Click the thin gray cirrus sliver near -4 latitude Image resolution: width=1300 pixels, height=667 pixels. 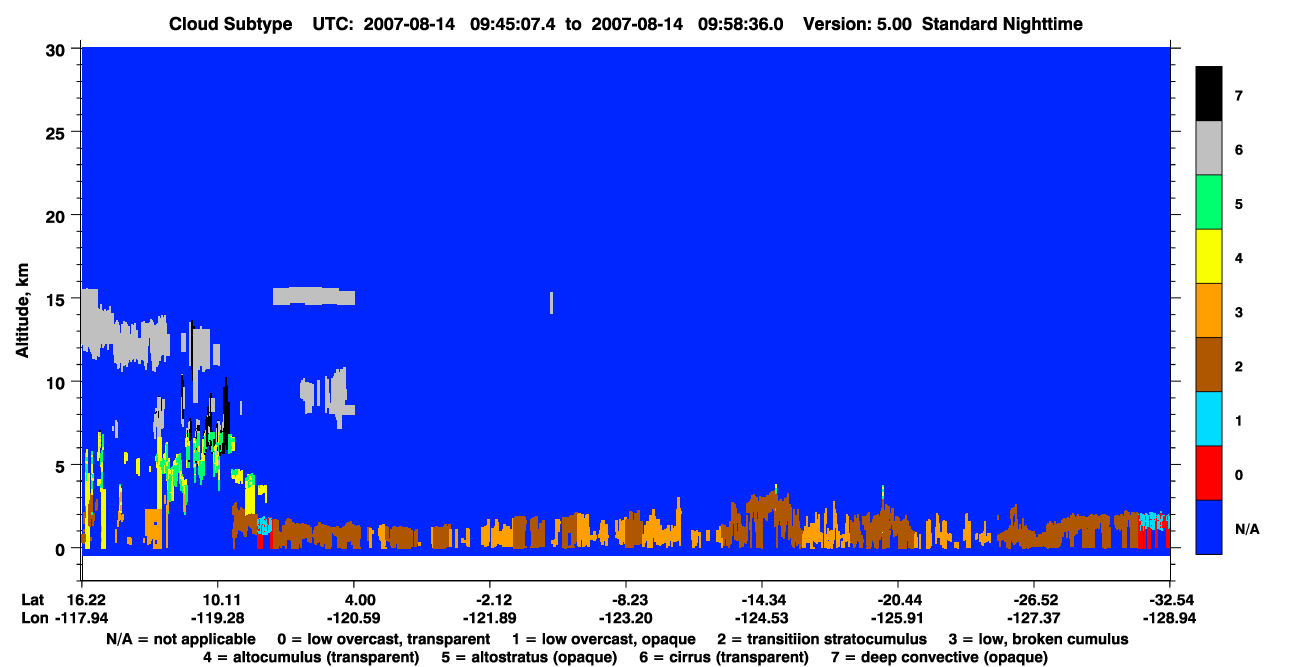pyautogui.click(x=551, y=302)
